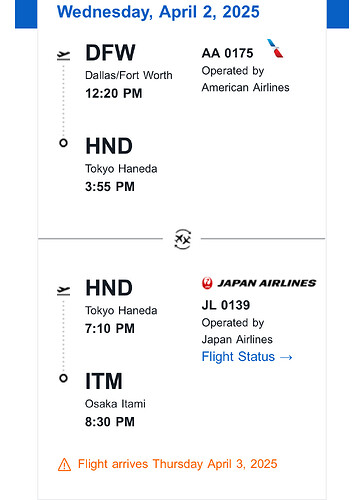The width and height of the screenshot is (364, 500).
Task: Click the American Airlines logo icon
Action: point(275,49)
